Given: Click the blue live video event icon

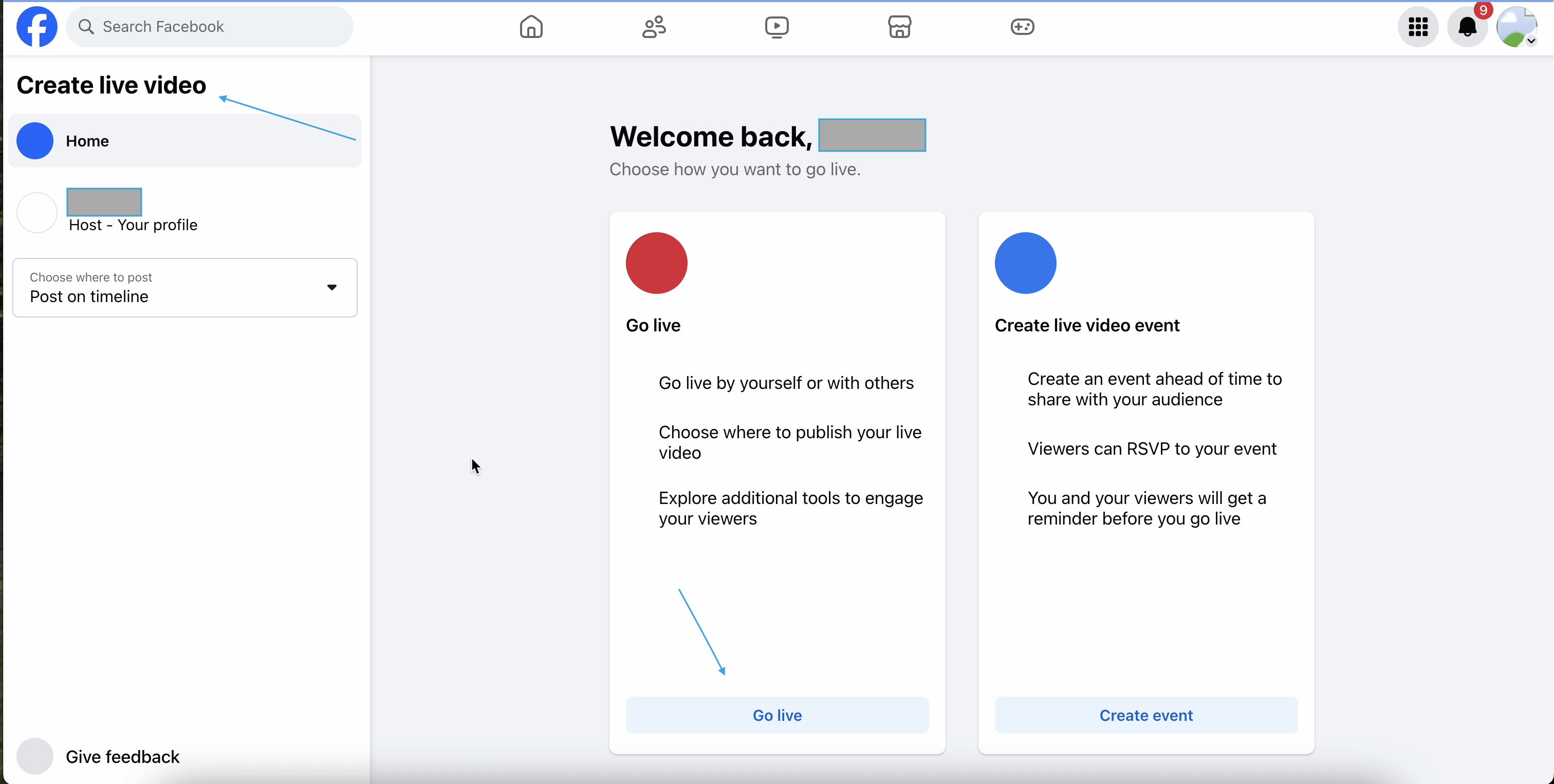Looking at the screenshot, I should tap(1026, 263).
